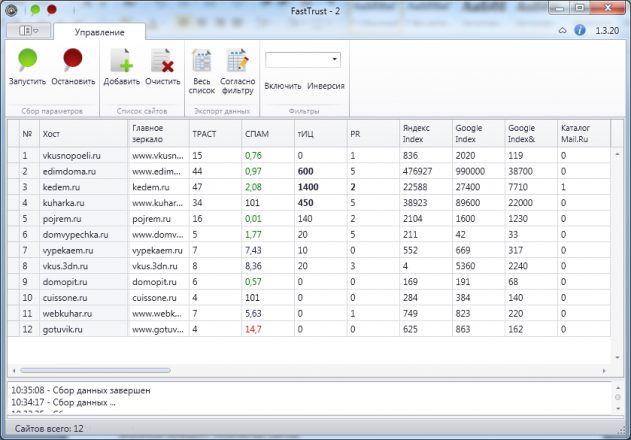Image resolution: width=631 pixels, height=440 pixels.
Task: Sort by PR column header
Action: coord(373,134)
